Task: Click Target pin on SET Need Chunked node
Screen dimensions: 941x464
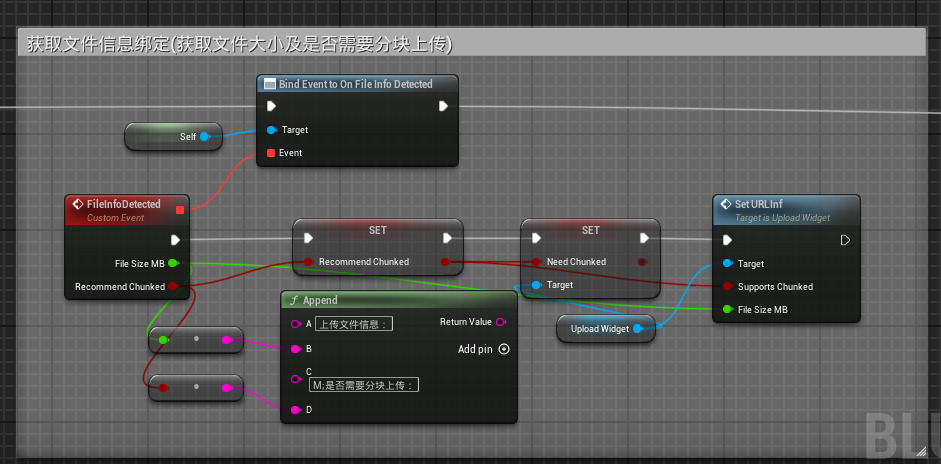Action: point(537,285)
